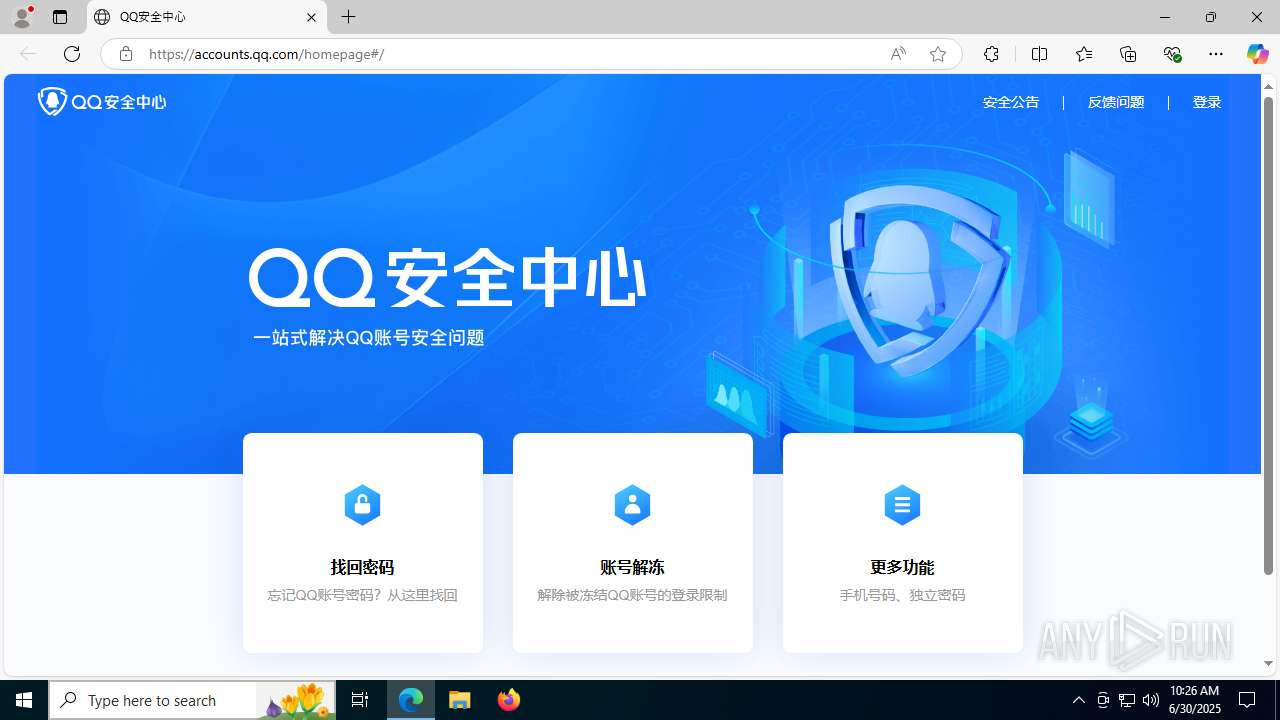Open browser Extensions icon
The height and width of the screenshot is (720, 1280).
coord(991,54)
